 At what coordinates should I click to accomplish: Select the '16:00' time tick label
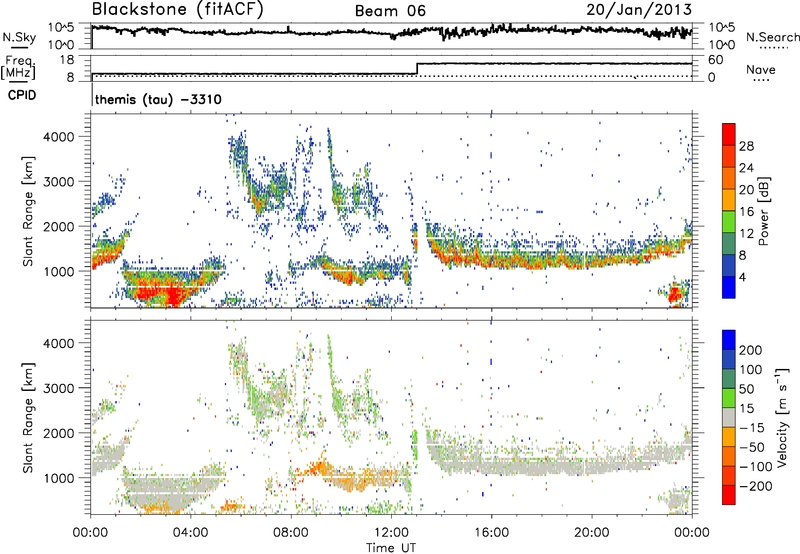[x=491, y=533]
